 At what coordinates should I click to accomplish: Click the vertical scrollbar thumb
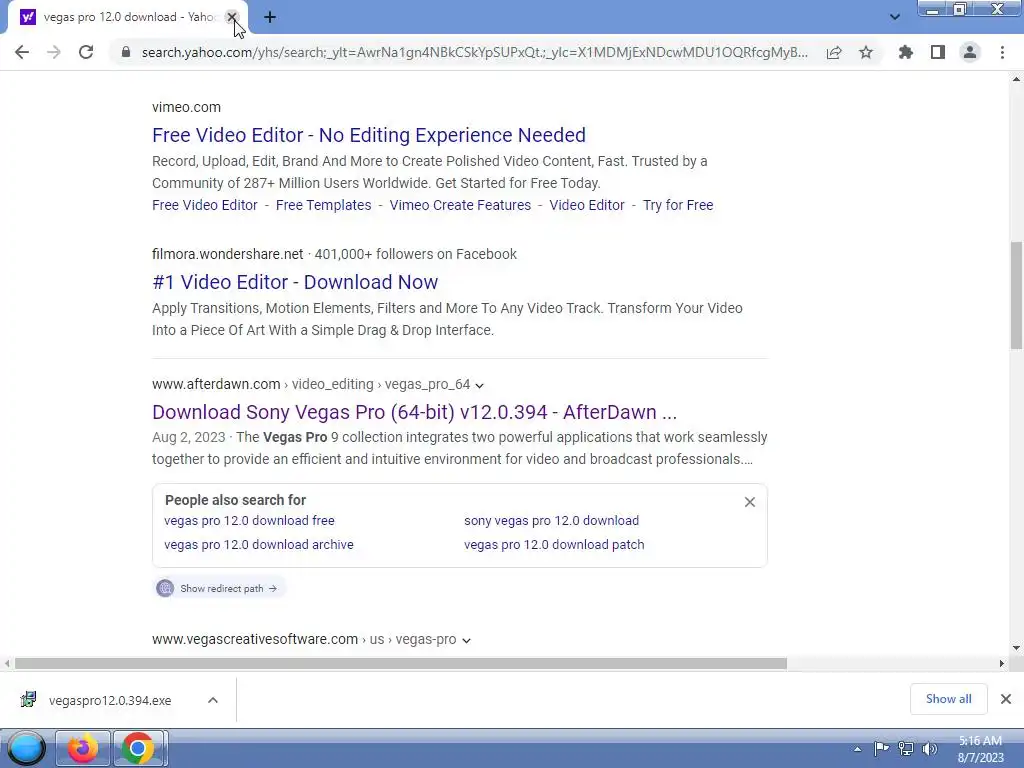[x=1016, y=295]
